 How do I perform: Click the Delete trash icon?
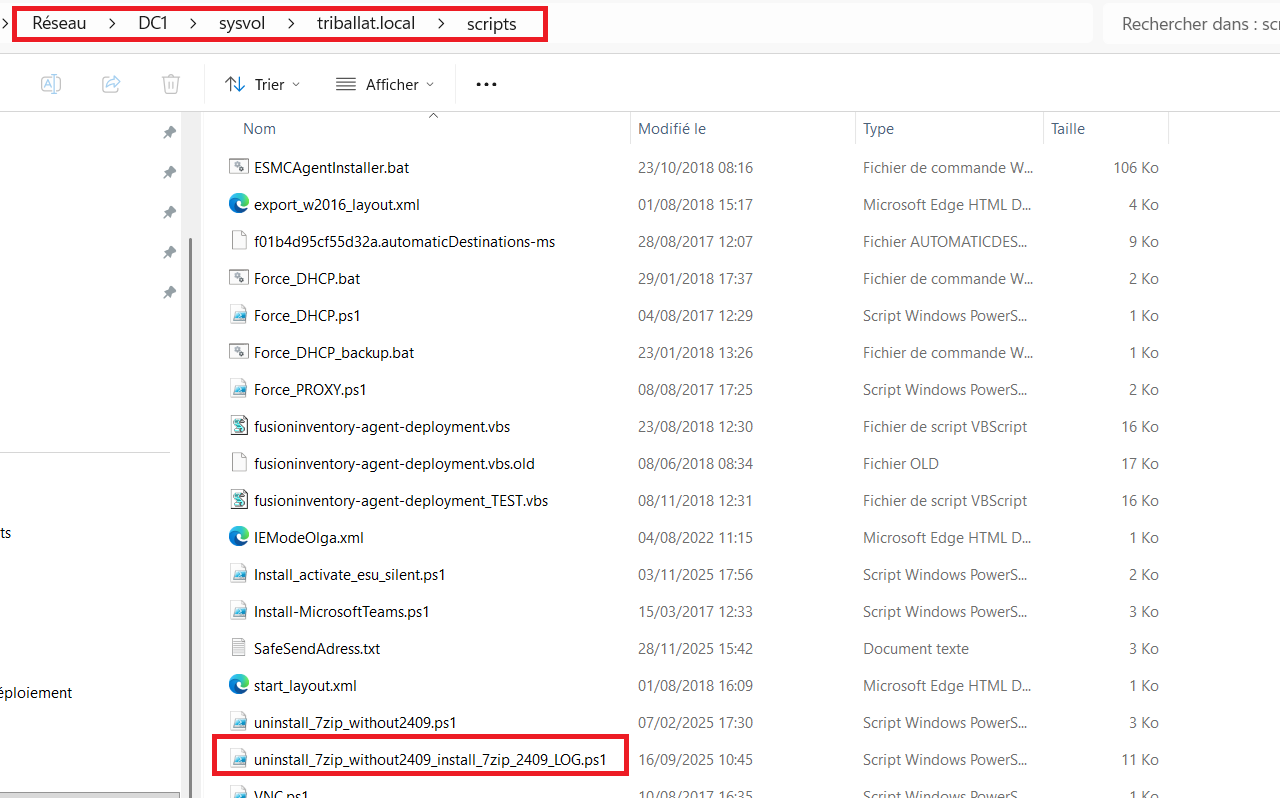pos(171,85)
